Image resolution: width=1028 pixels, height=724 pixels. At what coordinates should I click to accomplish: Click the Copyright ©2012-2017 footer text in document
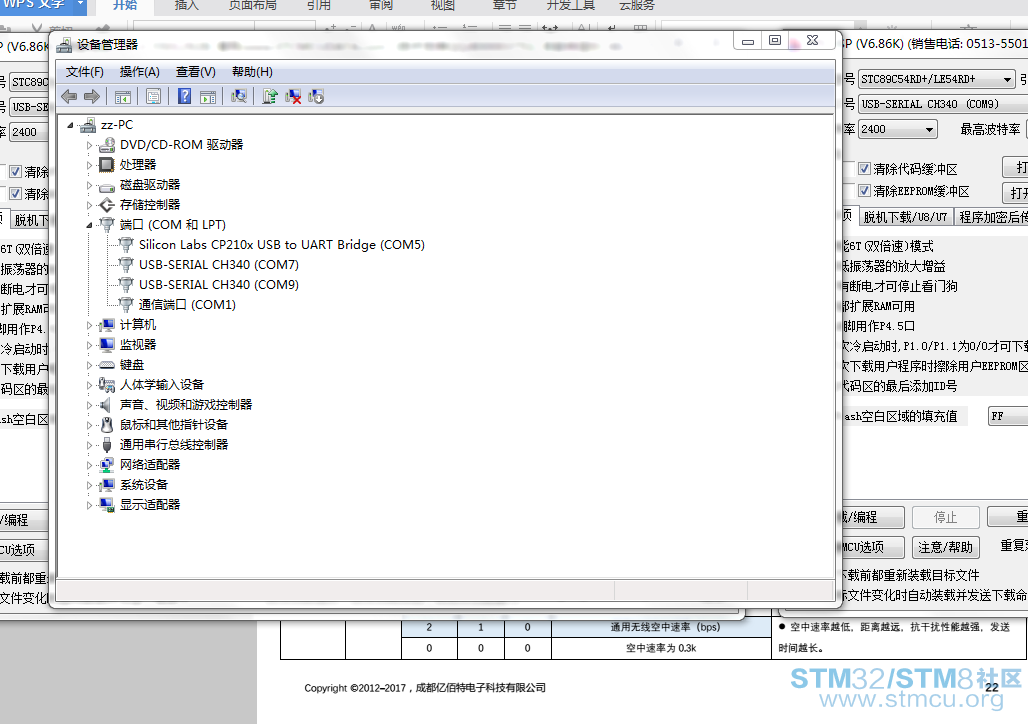pos(425,688)
